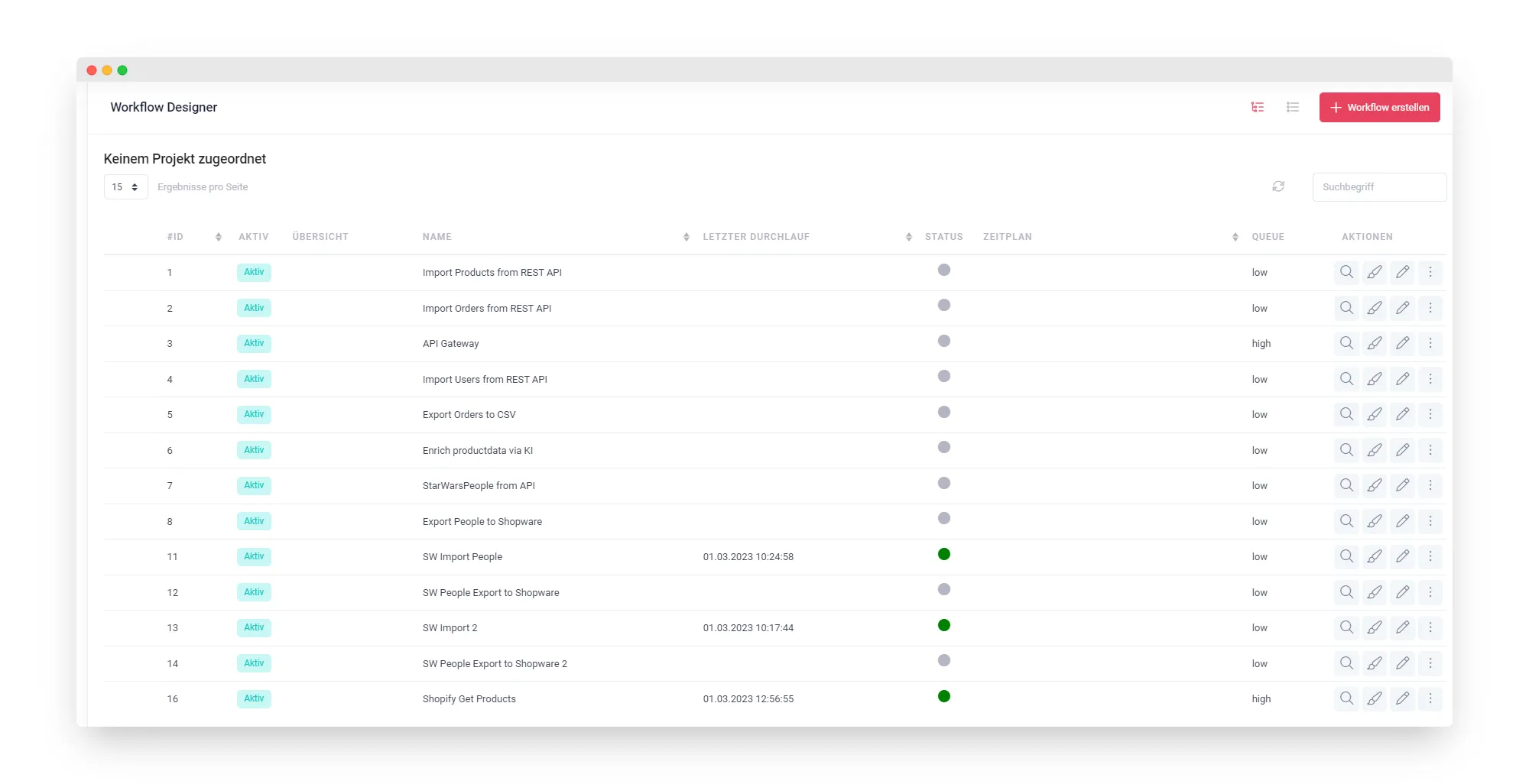The image size is (1529, 784).
Task: Toggle Aktiv badge for Shopify Get Products
Action: point(254,698)
